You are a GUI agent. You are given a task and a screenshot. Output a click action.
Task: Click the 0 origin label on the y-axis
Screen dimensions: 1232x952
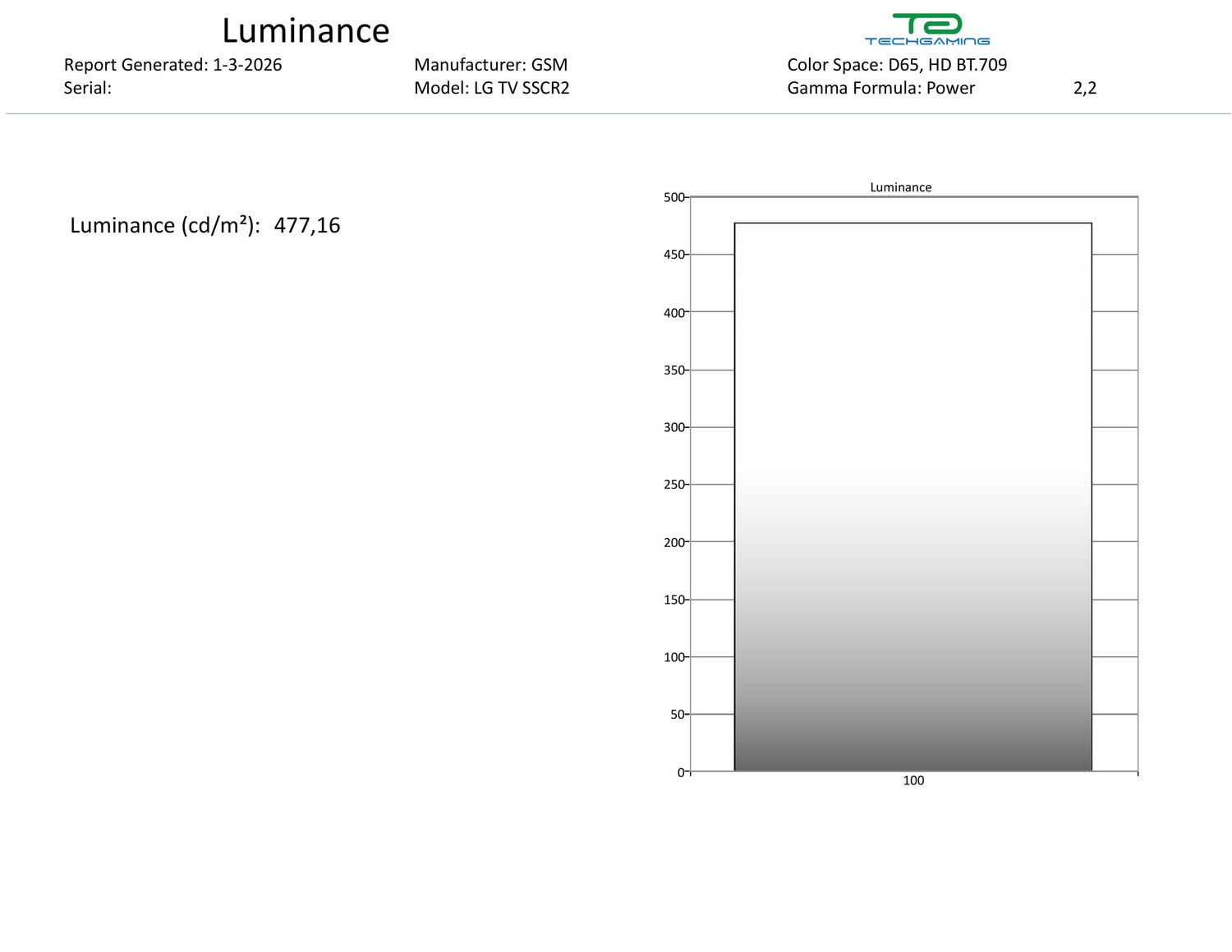680,772
